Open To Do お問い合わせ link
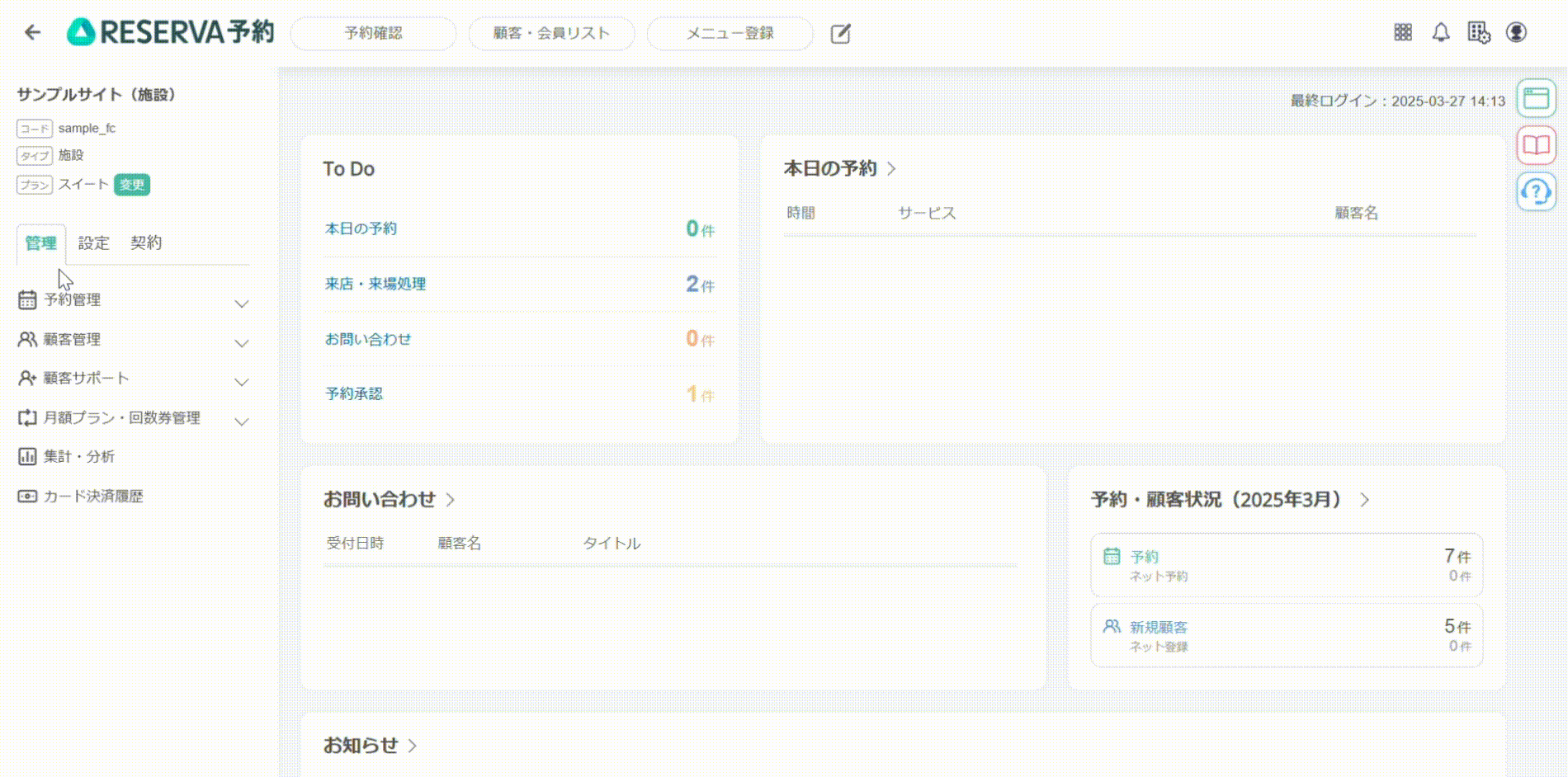This screenshot has height=777, width=1568. click(368, 339)
